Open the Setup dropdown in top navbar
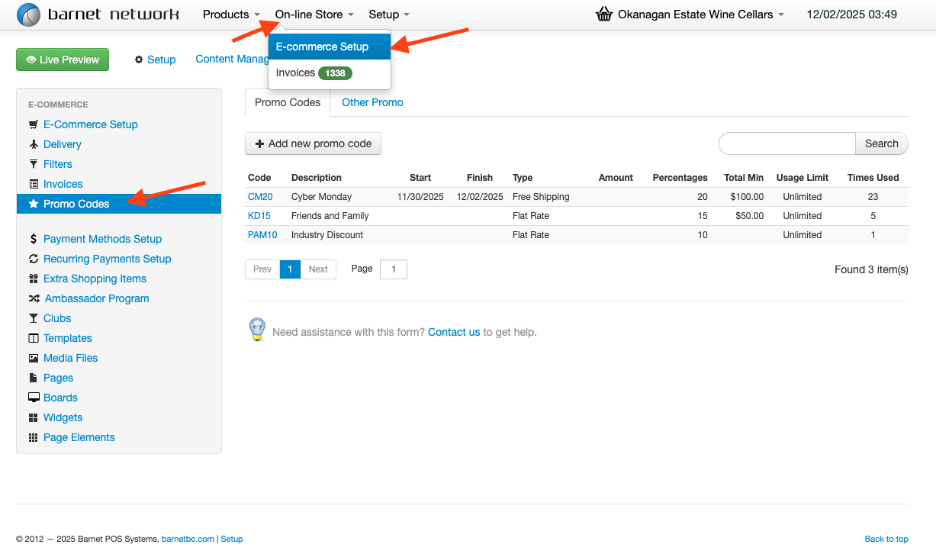The width and height of the screenshot is (936, 555). coord(389,14)
